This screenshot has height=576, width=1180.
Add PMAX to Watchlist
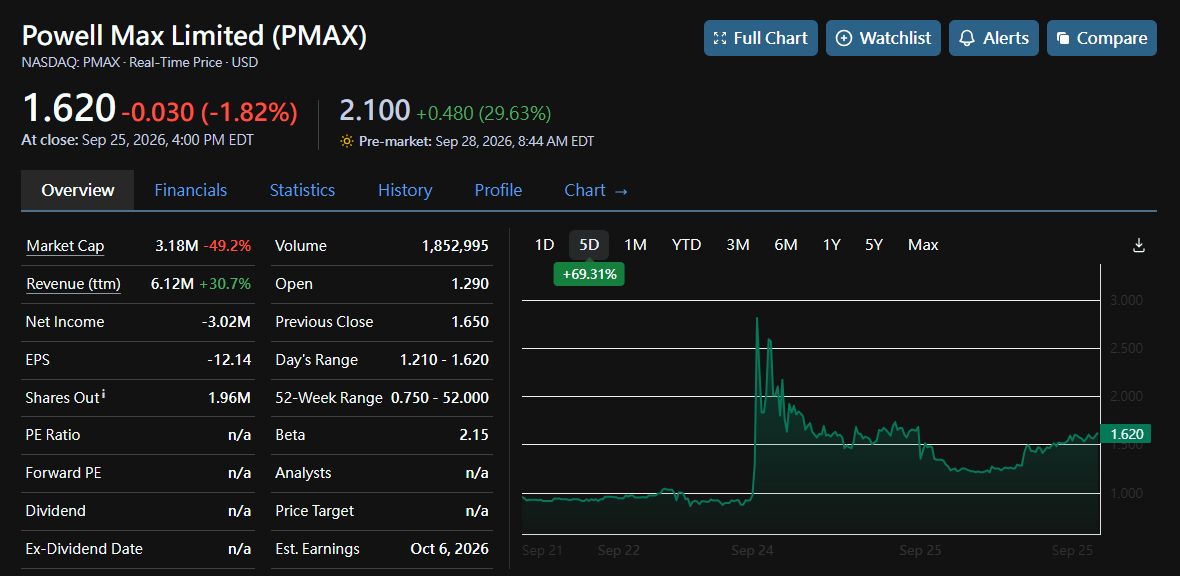883,38
